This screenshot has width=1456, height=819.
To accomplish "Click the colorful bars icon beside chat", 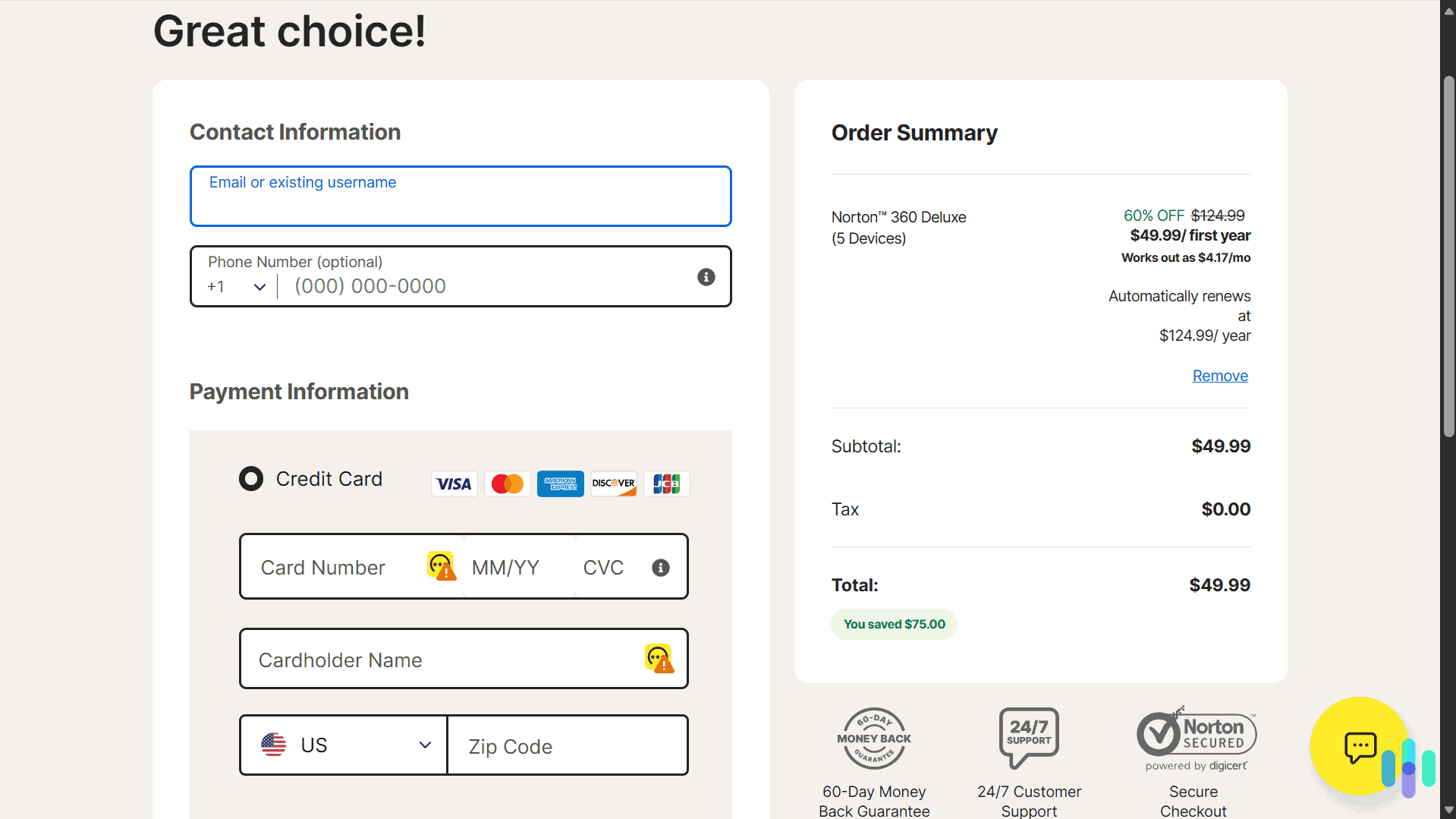I will [x=1408, y=768].
